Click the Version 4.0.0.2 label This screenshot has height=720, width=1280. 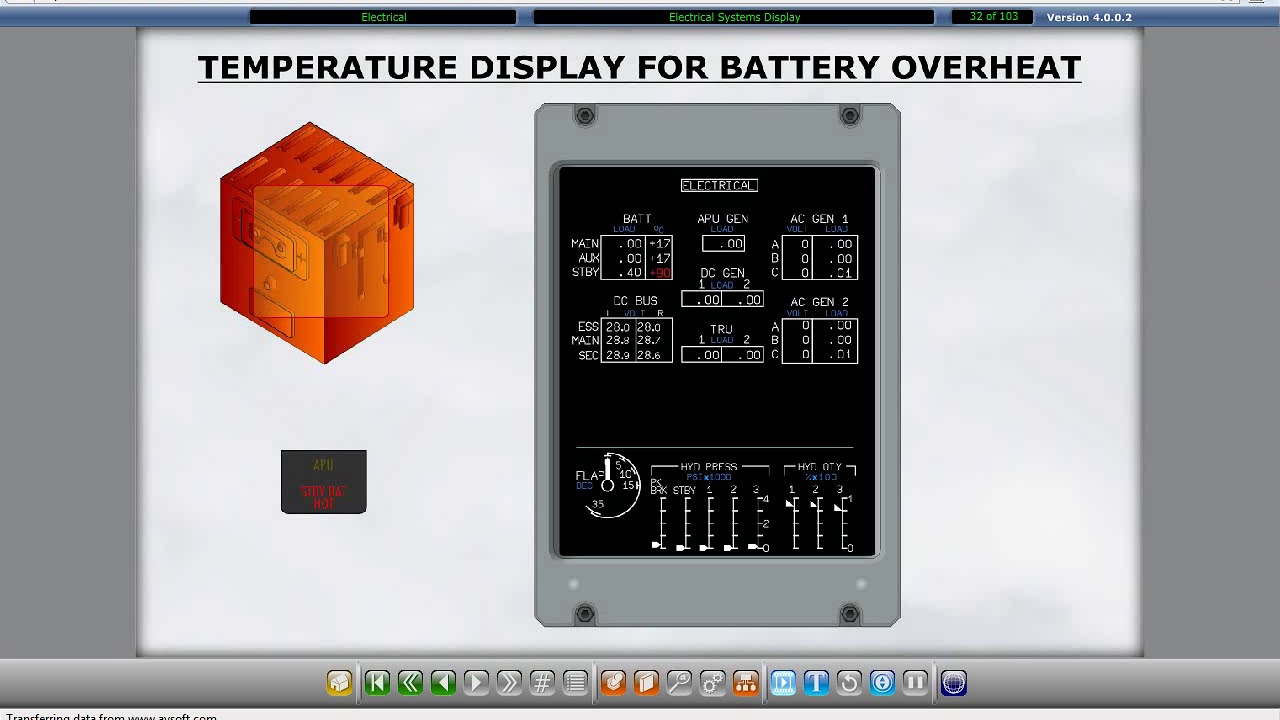pyautogui.click(x=1089, y=17)
